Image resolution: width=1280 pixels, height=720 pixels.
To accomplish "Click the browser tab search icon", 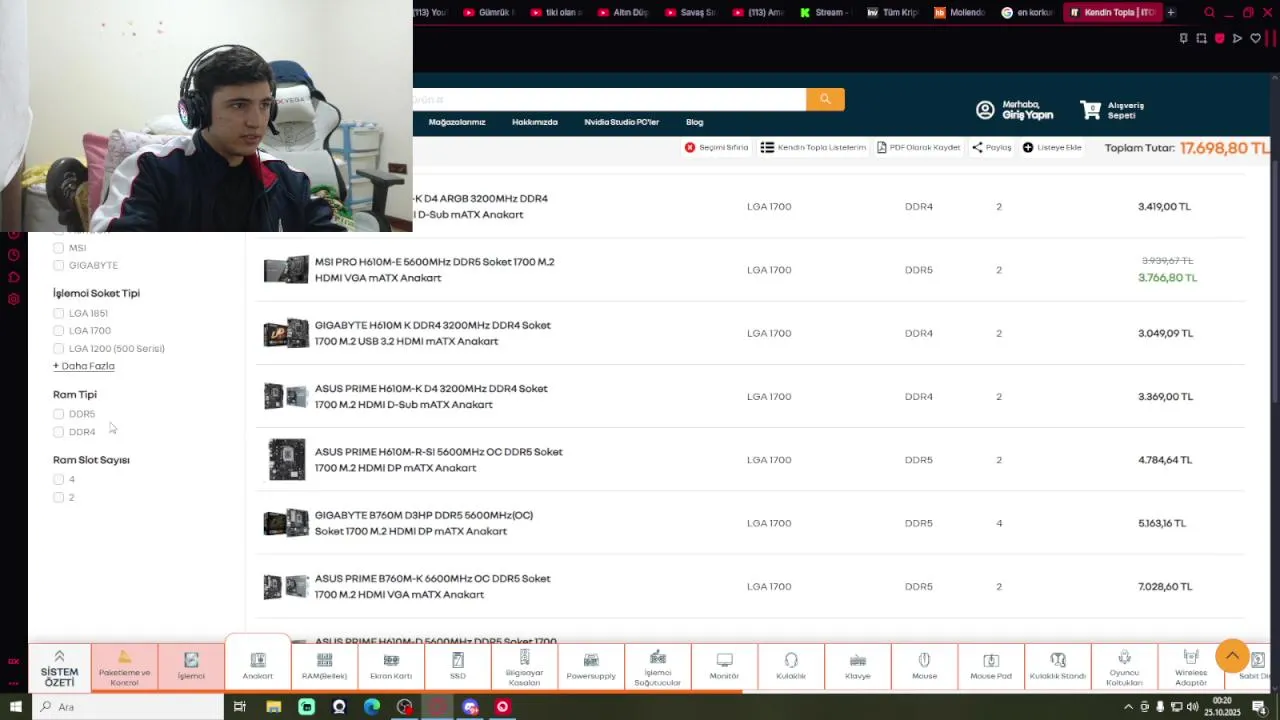I will click(1209, 12).
